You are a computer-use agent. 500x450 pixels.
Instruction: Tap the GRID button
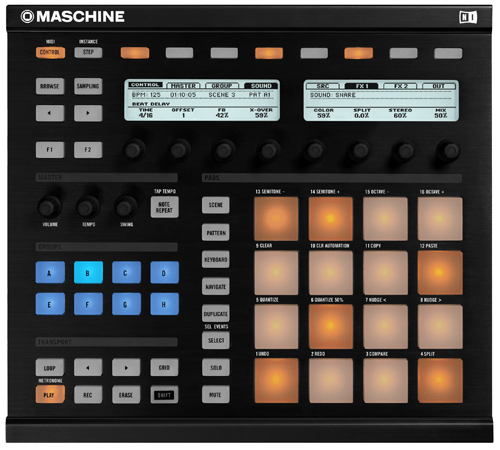click(164, 367)
